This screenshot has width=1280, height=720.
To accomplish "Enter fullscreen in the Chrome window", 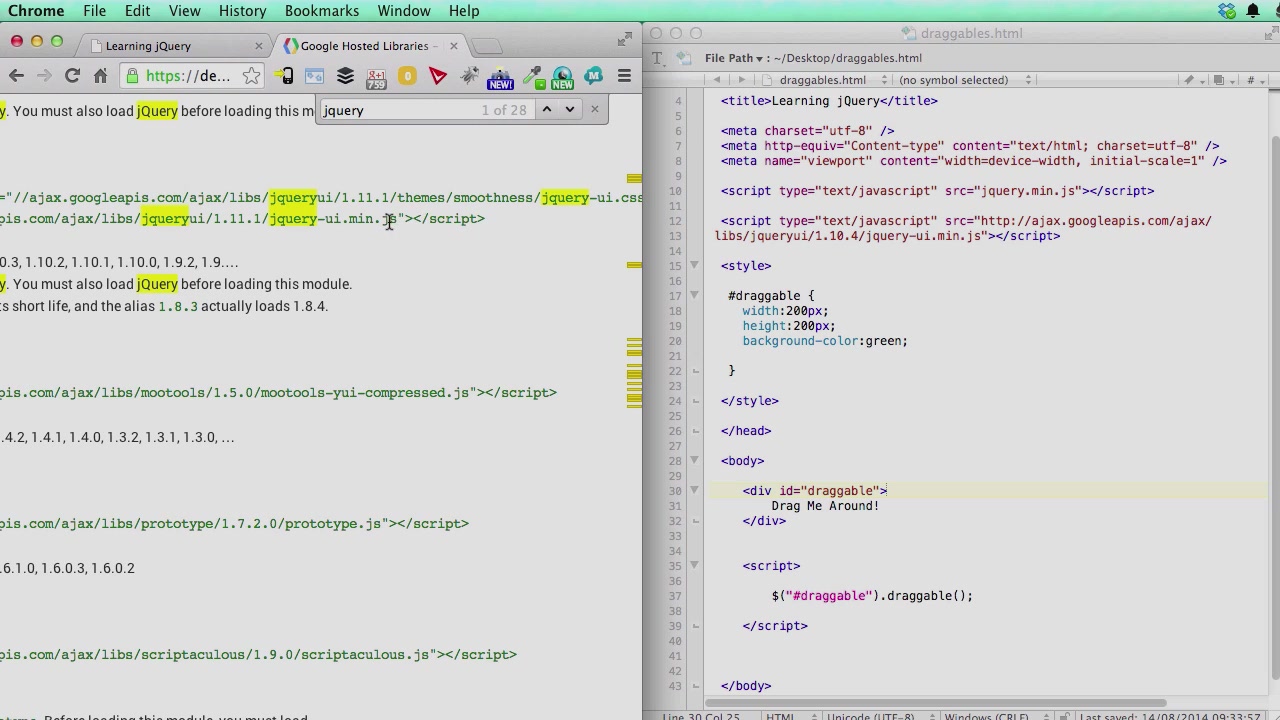I will (x=625, y=38).
